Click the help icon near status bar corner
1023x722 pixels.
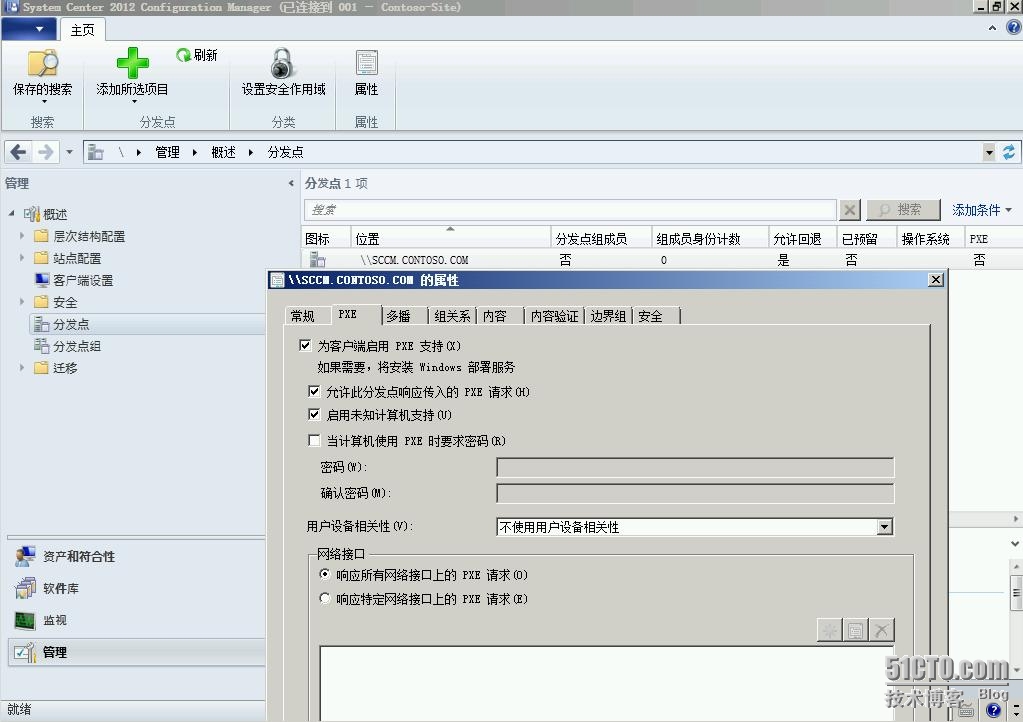[x=994, y=710]
